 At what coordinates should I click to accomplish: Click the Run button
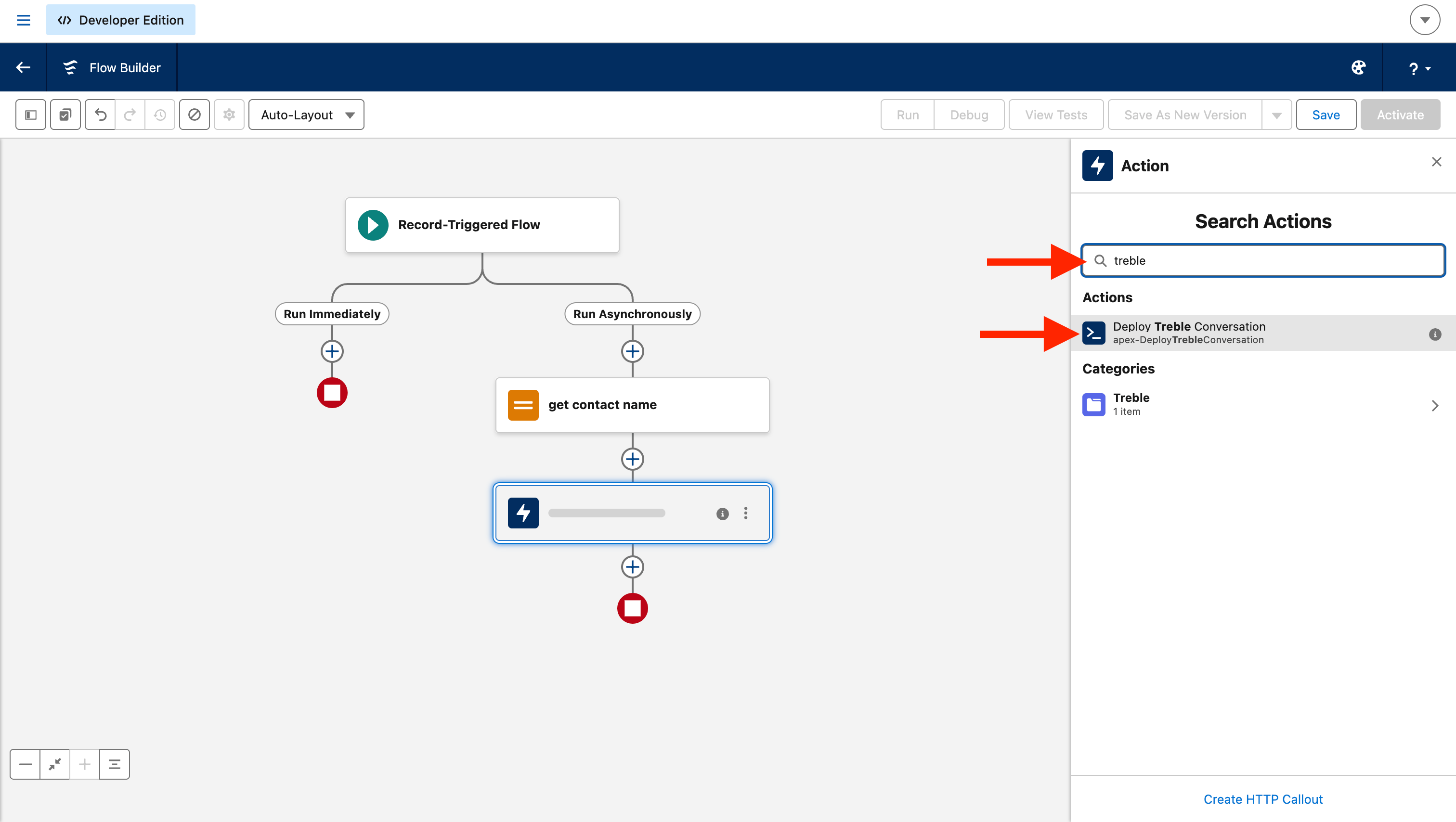click(x=907, y=115)
